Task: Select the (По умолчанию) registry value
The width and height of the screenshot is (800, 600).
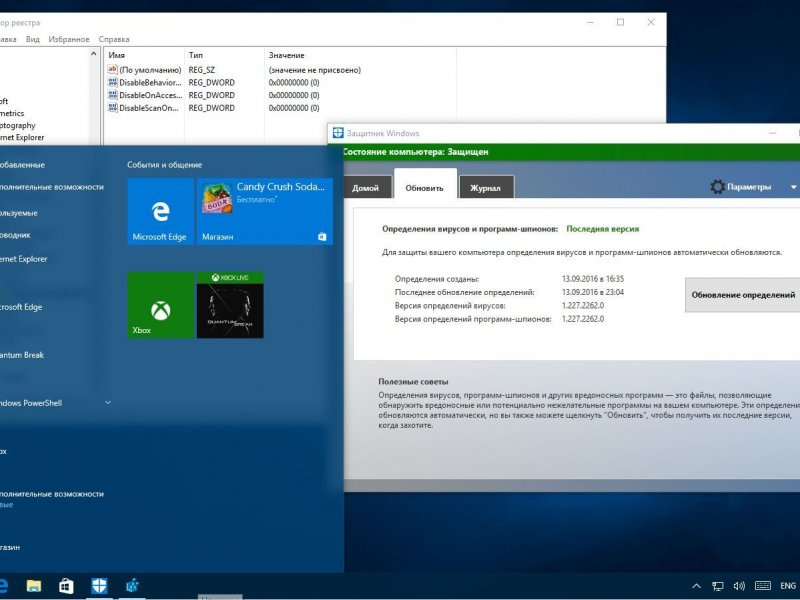Action: [145, 70]
